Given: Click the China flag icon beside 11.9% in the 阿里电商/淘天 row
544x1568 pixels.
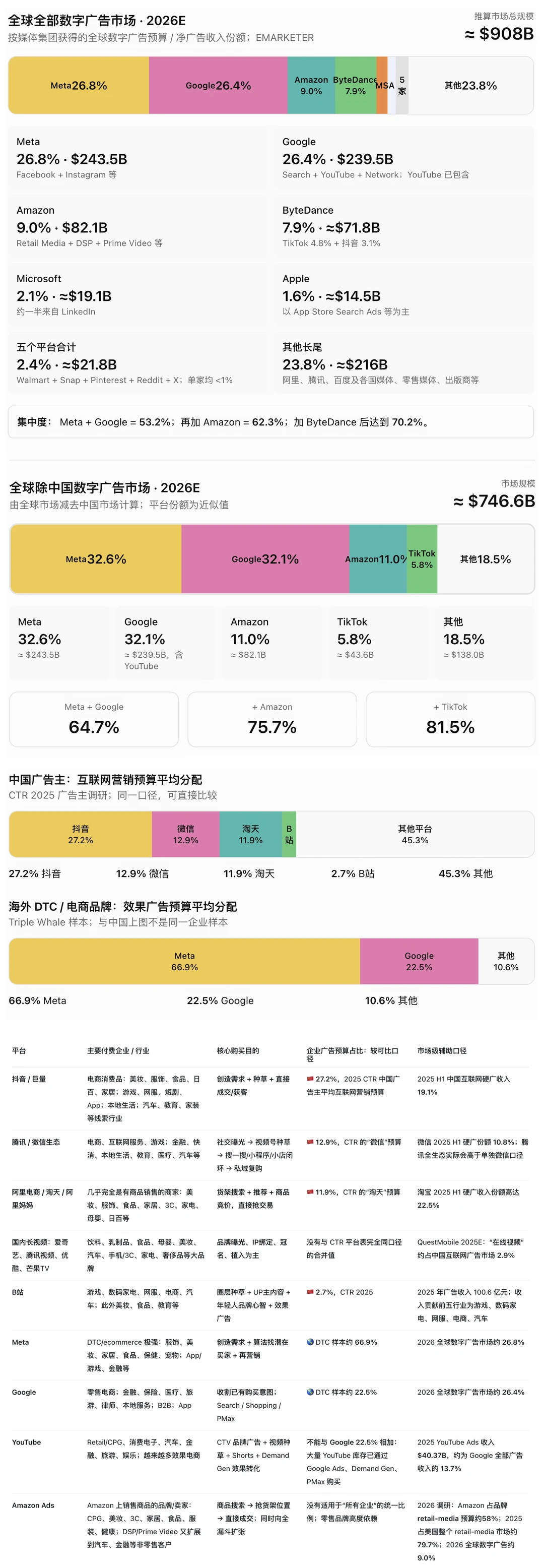Looking at the screenshot, I should pyautogui.click(x=310, y=1192).
